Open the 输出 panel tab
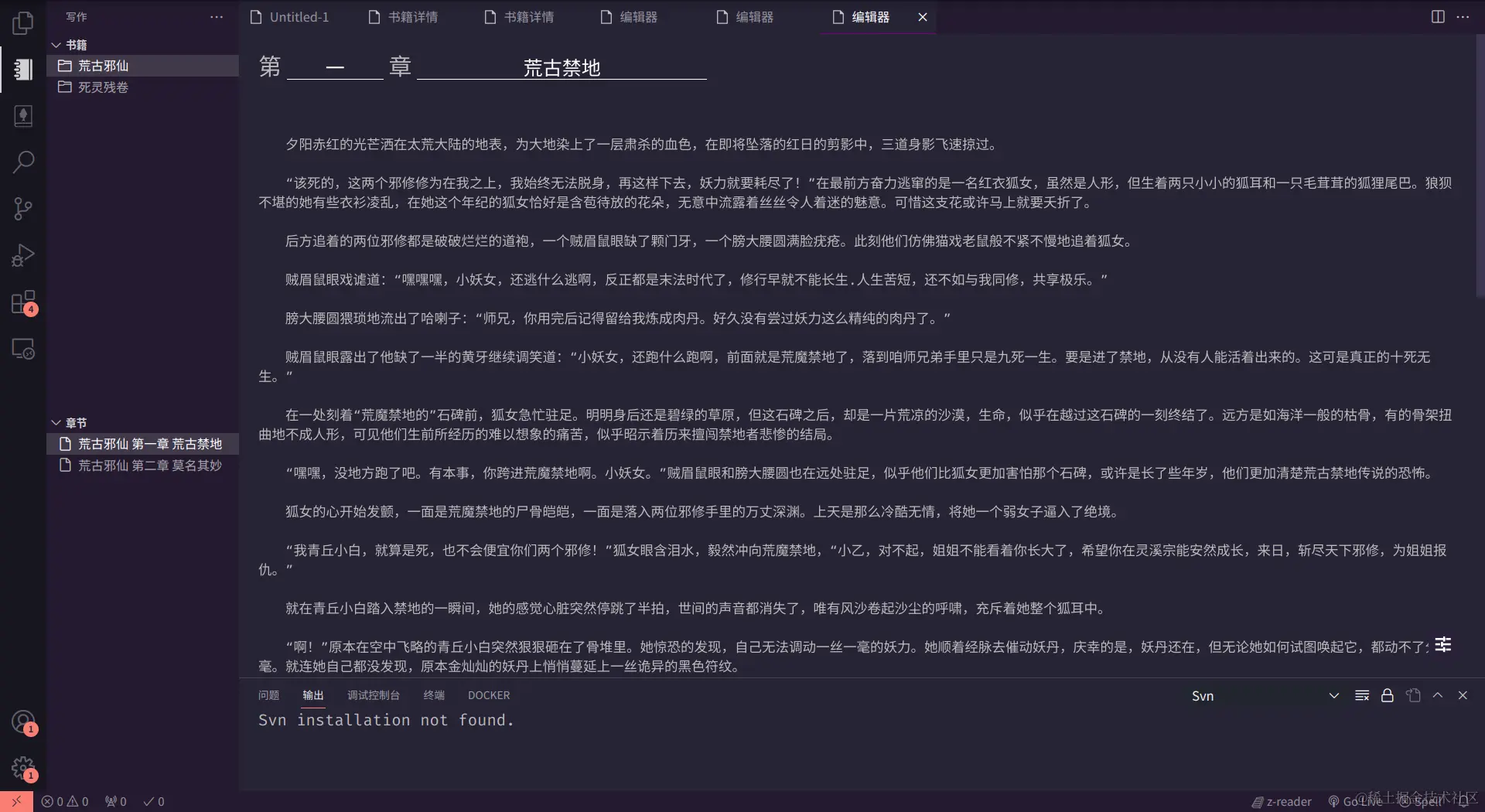The image size is (1485, 812). point(313,695)
